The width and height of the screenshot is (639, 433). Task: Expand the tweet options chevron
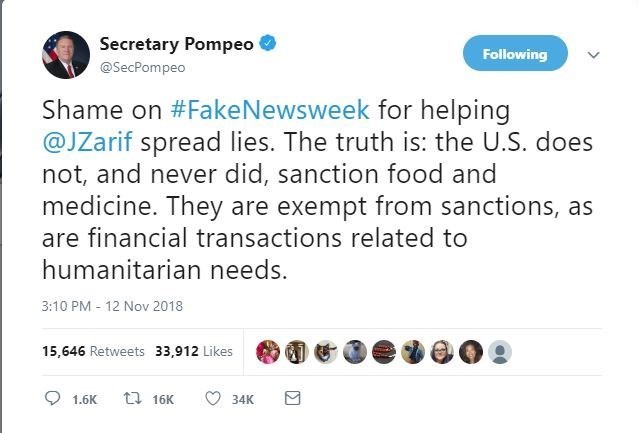pyautogui.click(x=593, y=54)
